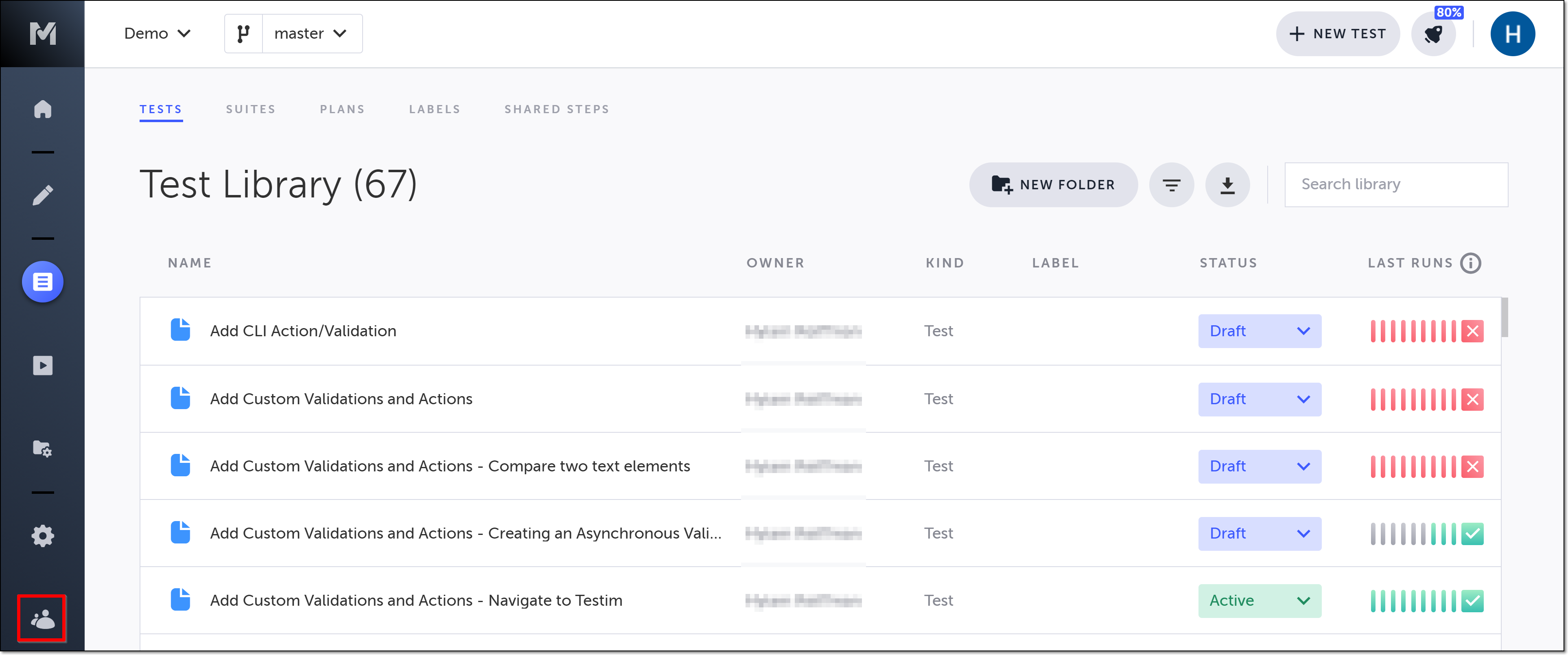Expand the Demo project dropdown

[157, 33]
